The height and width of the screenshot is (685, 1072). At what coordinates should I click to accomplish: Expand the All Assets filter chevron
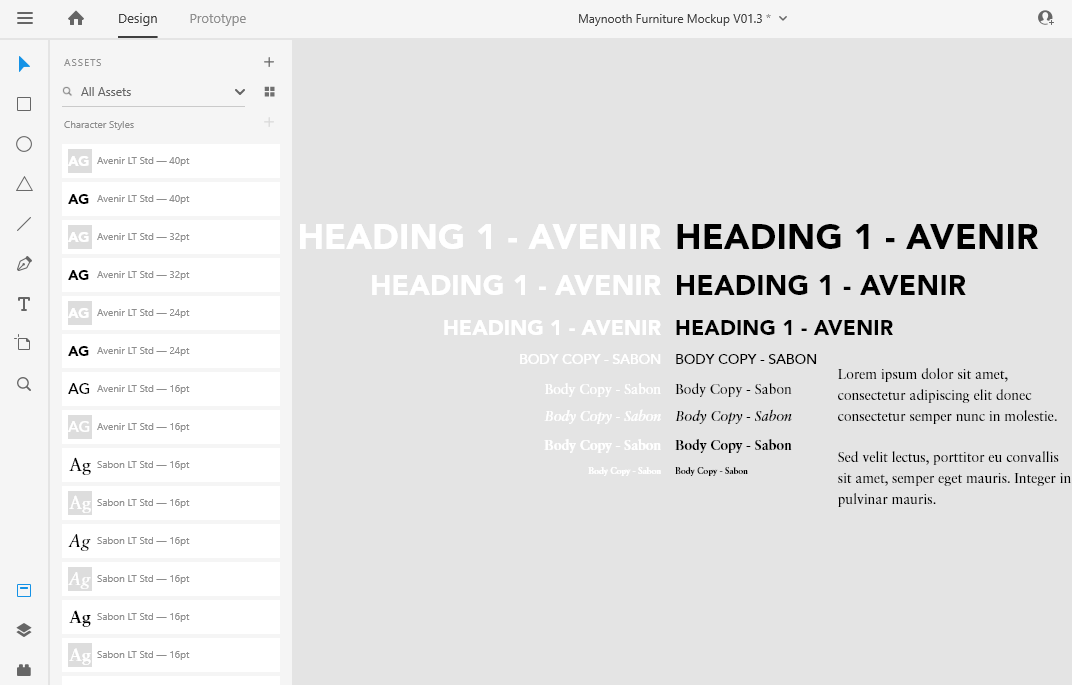point(239,92)
